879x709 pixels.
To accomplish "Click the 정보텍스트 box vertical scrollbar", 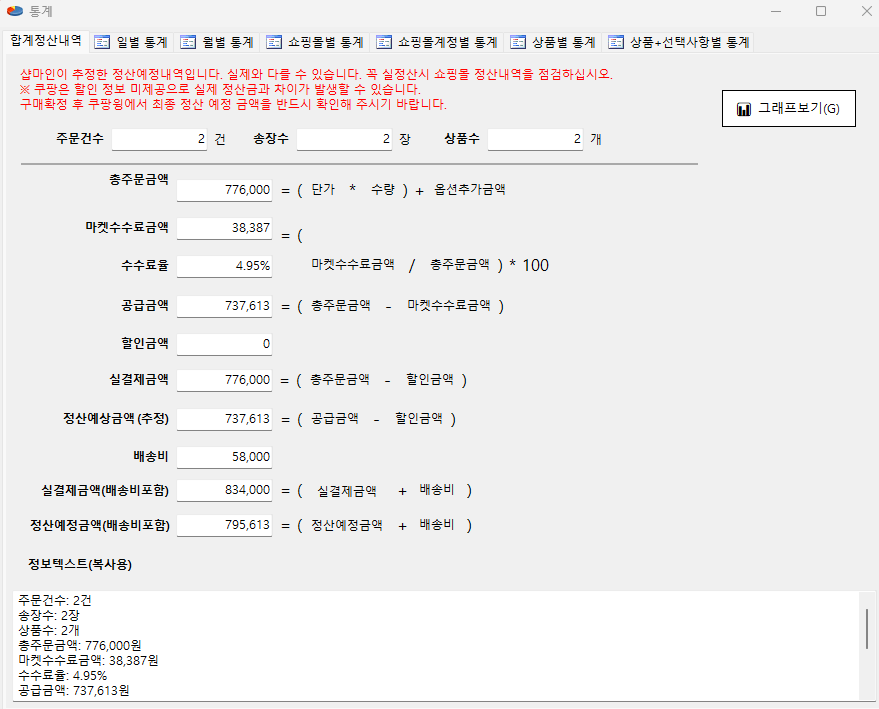I will click(x=866, y=630).
